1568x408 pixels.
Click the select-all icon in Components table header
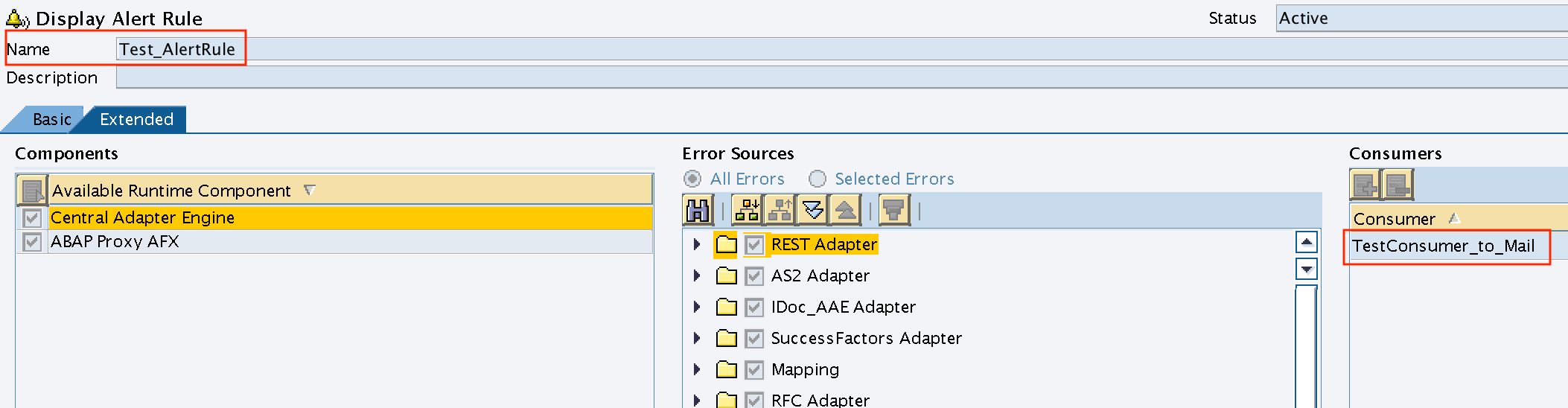(x=32, y=191)
